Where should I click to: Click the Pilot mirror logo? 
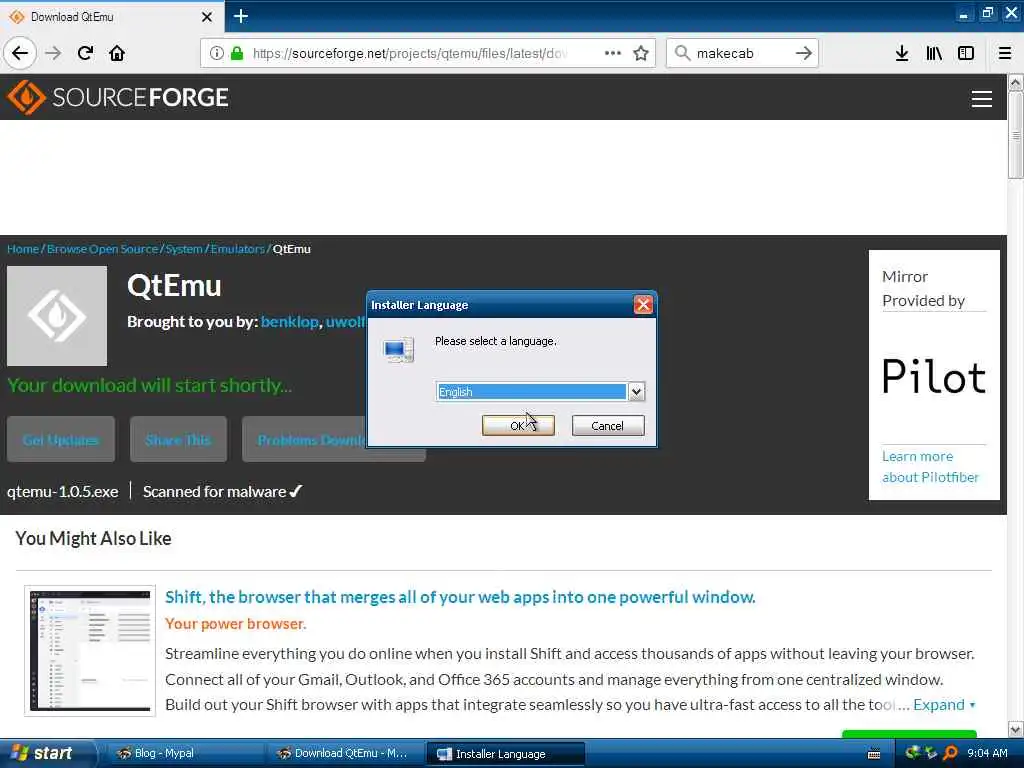click(934, 377)
